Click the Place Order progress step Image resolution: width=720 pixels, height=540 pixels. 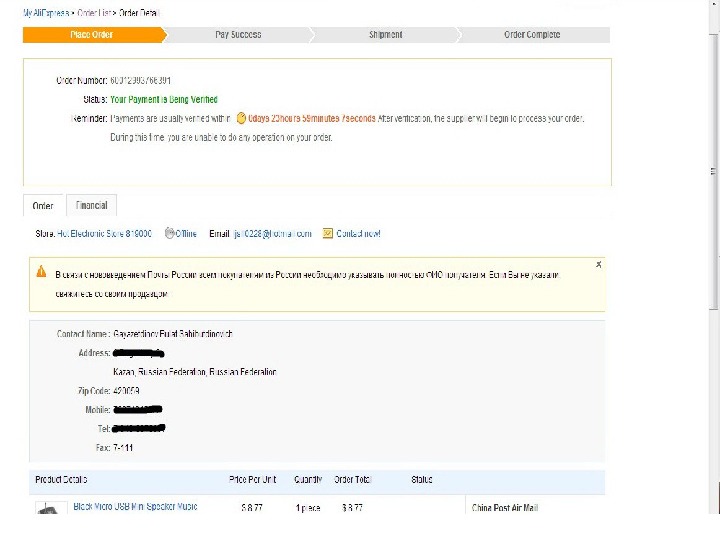pos(91,35)
